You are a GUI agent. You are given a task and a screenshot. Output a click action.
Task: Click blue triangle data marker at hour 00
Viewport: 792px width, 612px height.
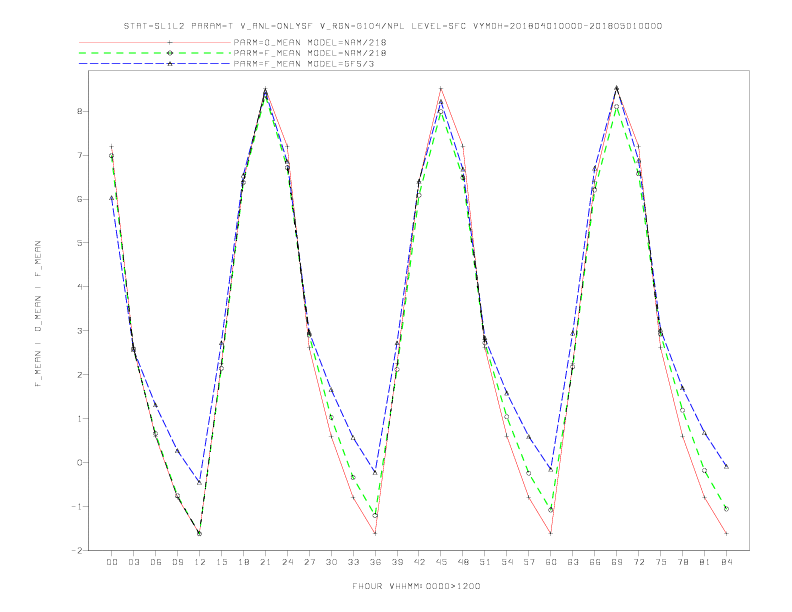(x=112, y=198)
